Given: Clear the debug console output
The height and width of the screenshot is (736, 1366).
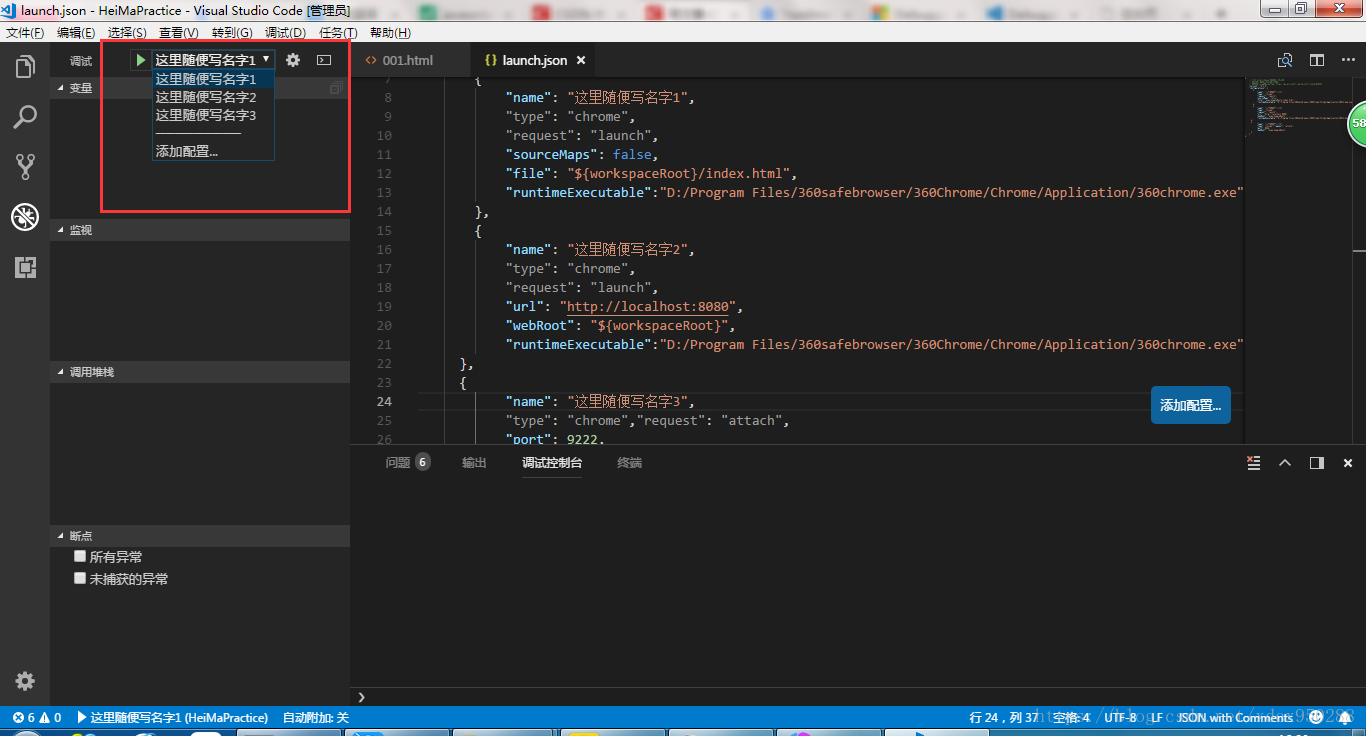Looking at the screenshot, I should [1253, 463].
